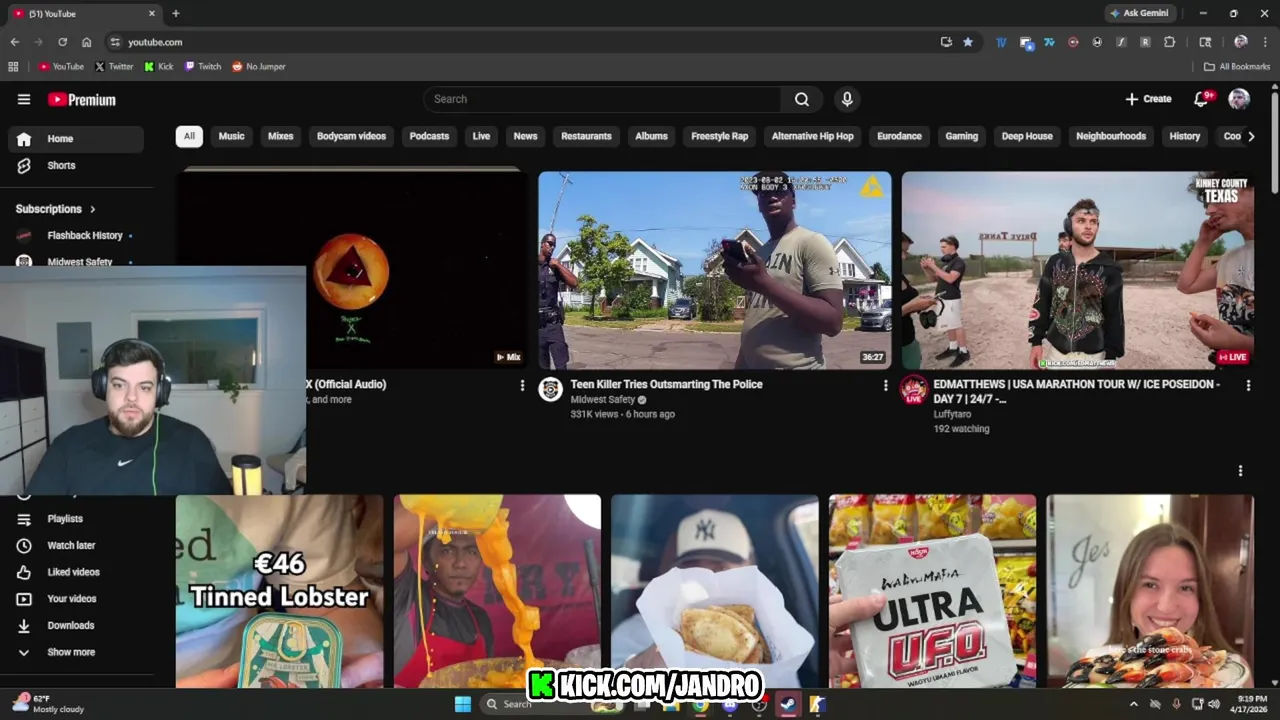Go back with the browser back arrow
This screenshot has width=1280, height=720.
(14, 42)
